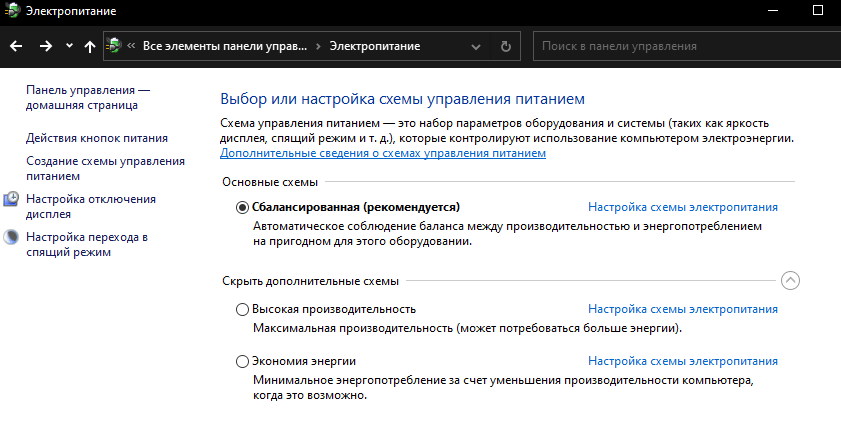
Task: Click the Forward navigation arrow
Action: [x=45, y=46]
